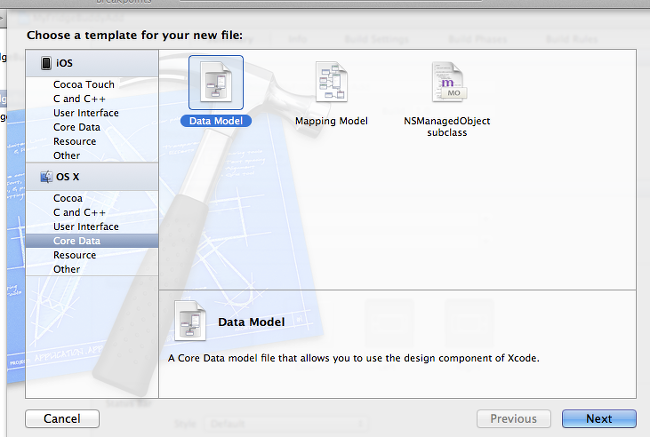The height and width of the screenshot is (437, 650).
Task: Click the OS X section header
Action: [92, 177]
